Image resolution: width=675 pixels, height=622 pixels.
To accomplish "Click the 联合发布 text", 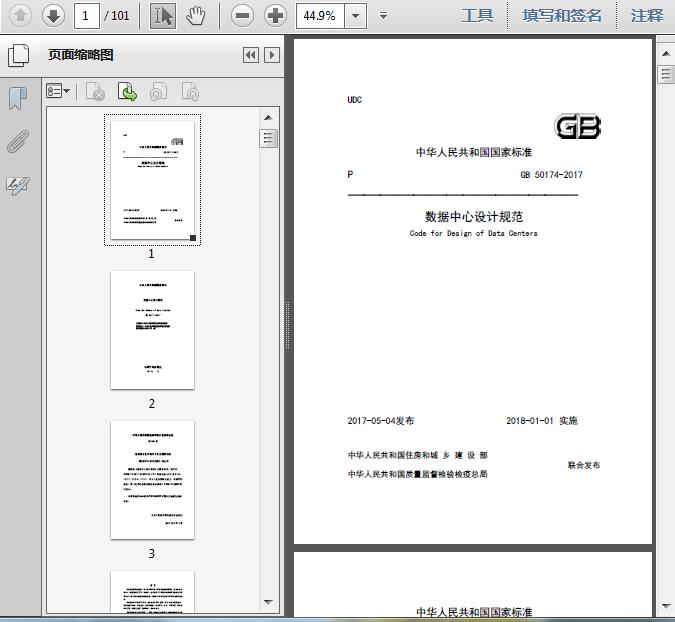I will point(584,465).
